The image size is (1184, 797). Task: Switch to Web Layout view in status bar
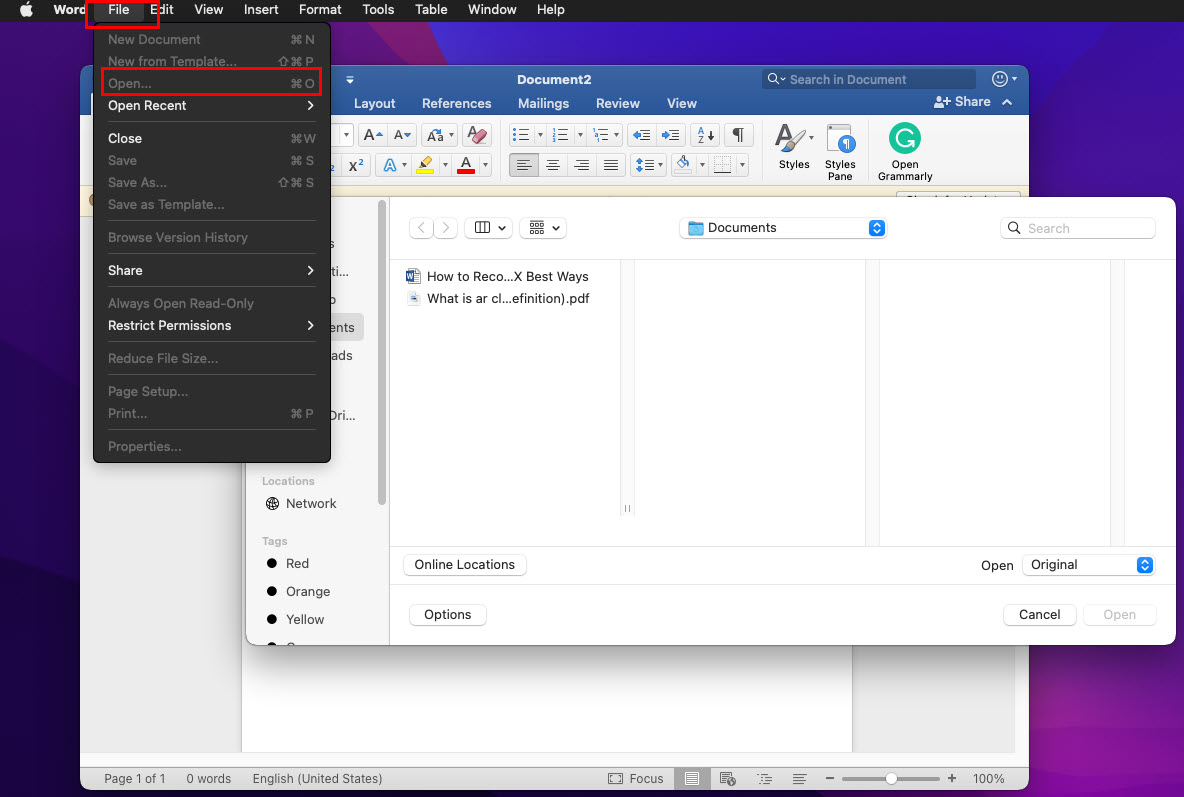(728, 778)
